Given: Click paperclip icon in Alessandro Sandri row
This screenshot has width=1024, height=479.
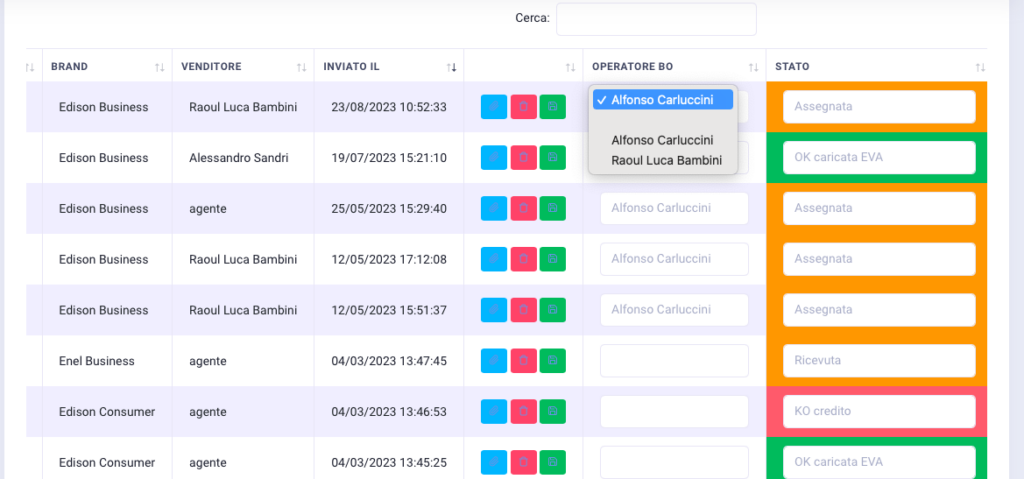Looking at the screenshot, I should [494, 157].
